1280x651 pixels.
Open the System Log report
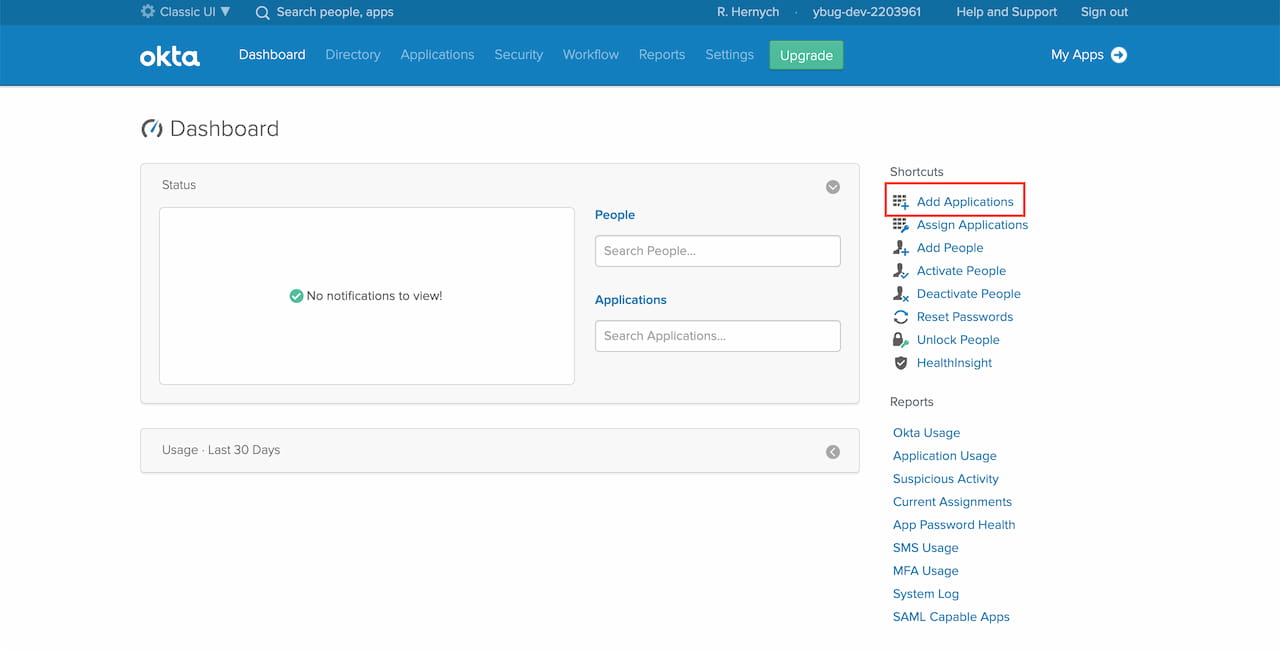pyautogui.click(x=926, y=594)
